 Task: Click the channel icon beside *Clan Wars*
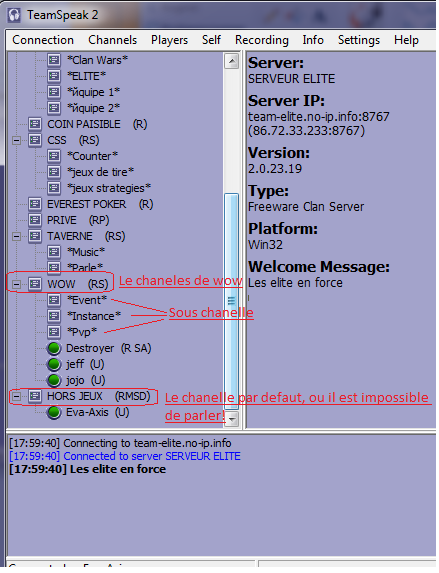click(54, 60)
